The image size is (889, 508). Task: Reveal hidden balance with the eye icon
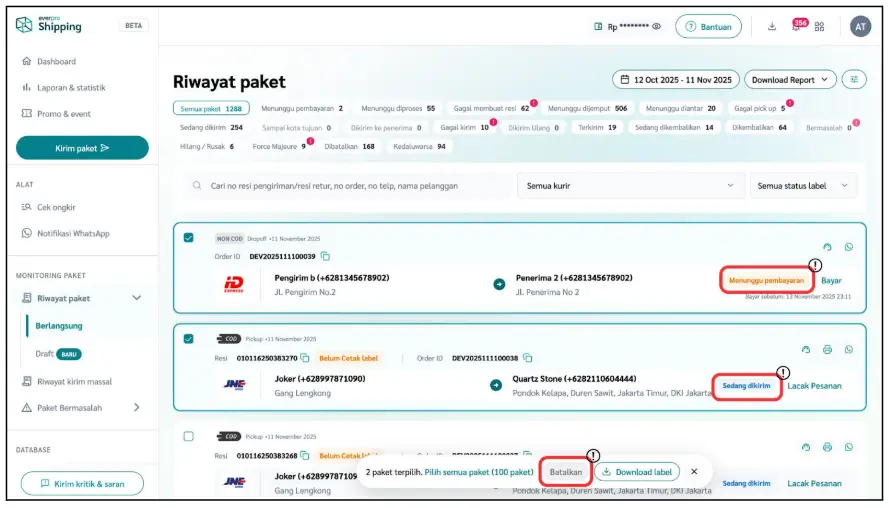[657, 27]
